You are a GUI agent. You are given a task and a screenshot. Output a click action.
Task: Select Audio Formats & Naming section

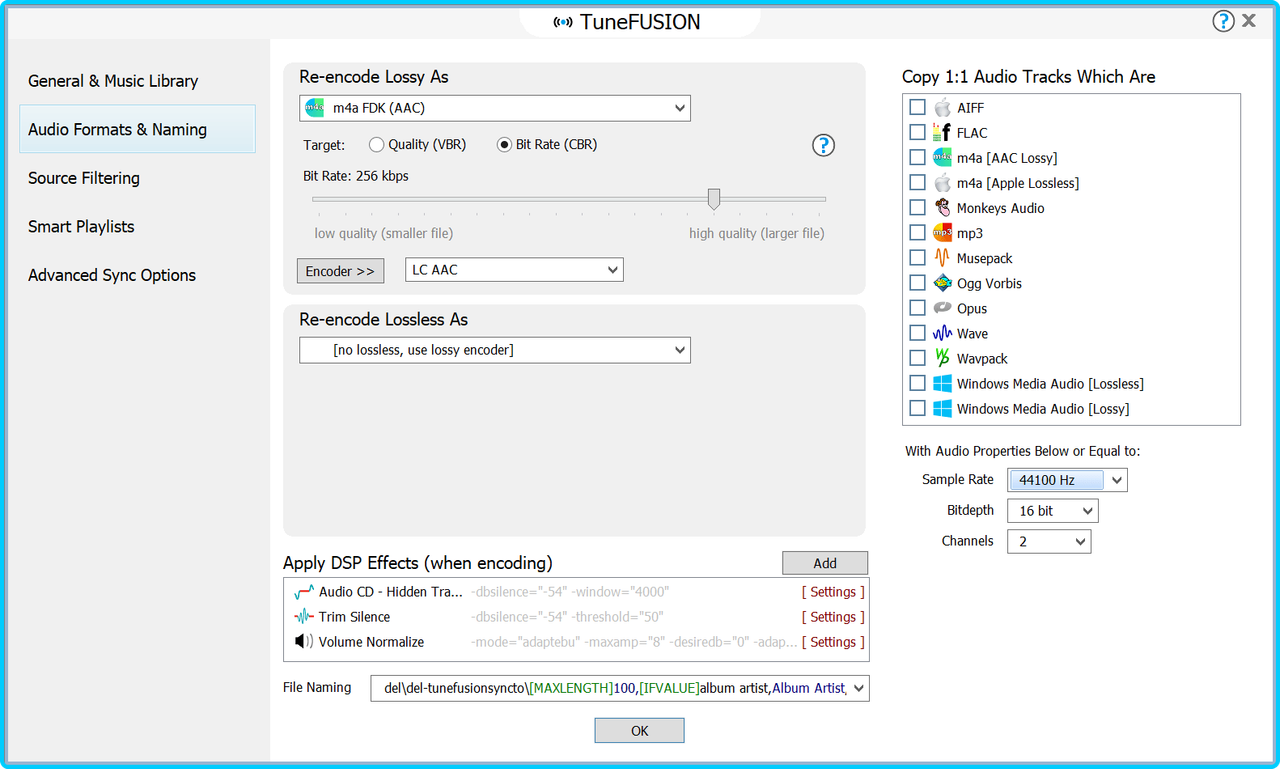(137, 129)
